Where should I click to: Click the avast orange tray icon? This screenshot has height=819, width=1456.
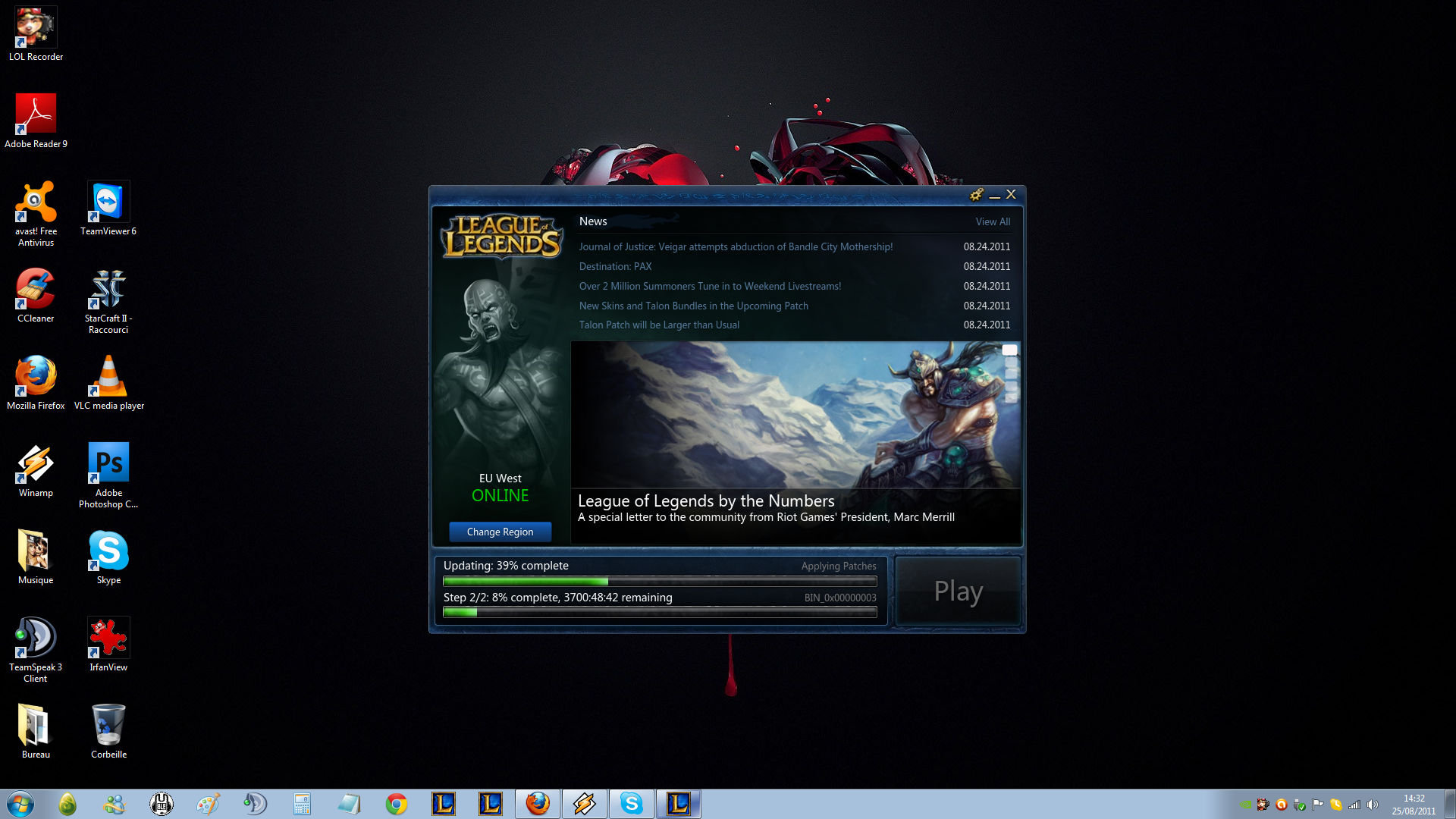coord(1282,805)
